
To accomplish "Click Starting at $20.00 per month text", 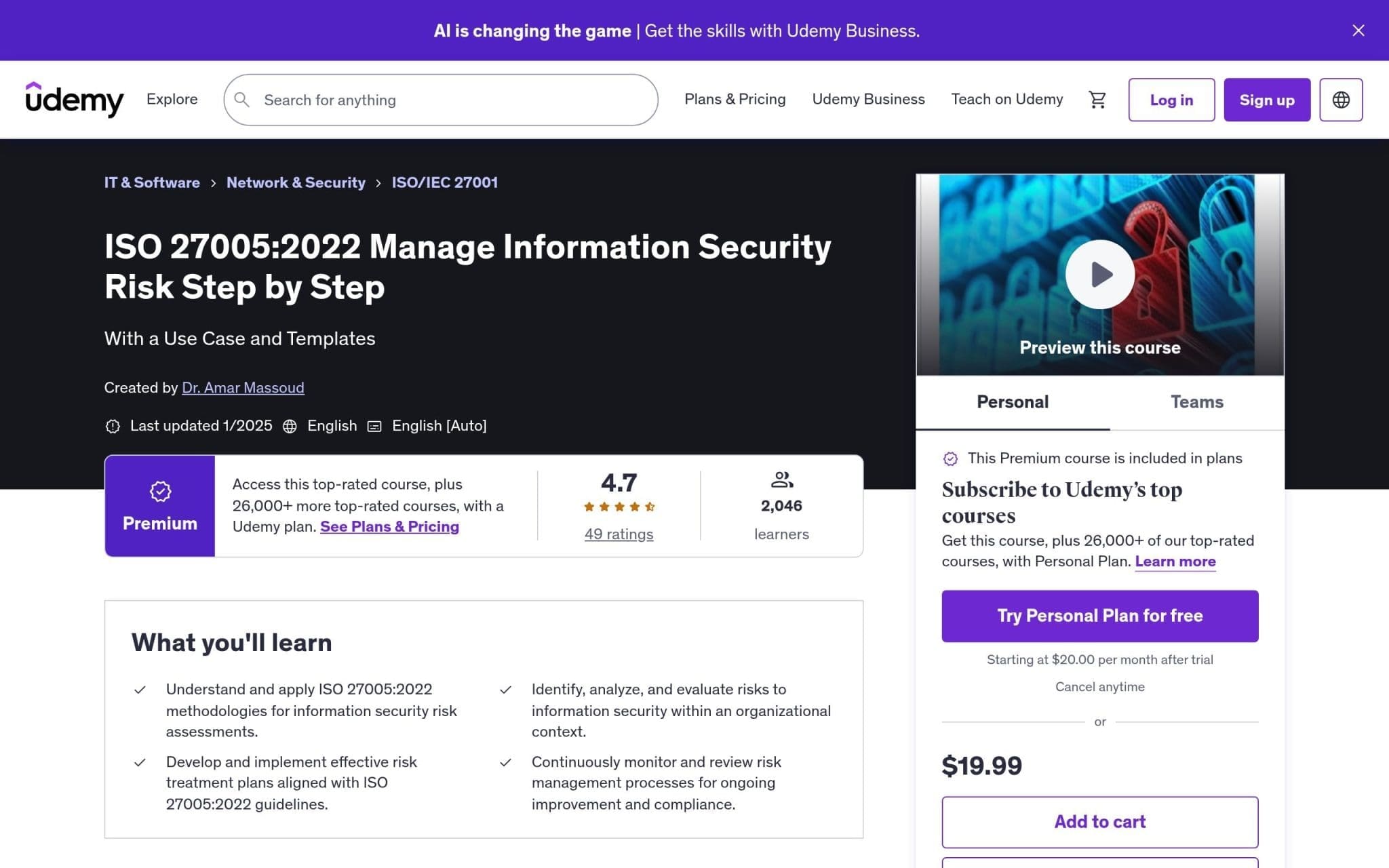I will click(1099, 659).
